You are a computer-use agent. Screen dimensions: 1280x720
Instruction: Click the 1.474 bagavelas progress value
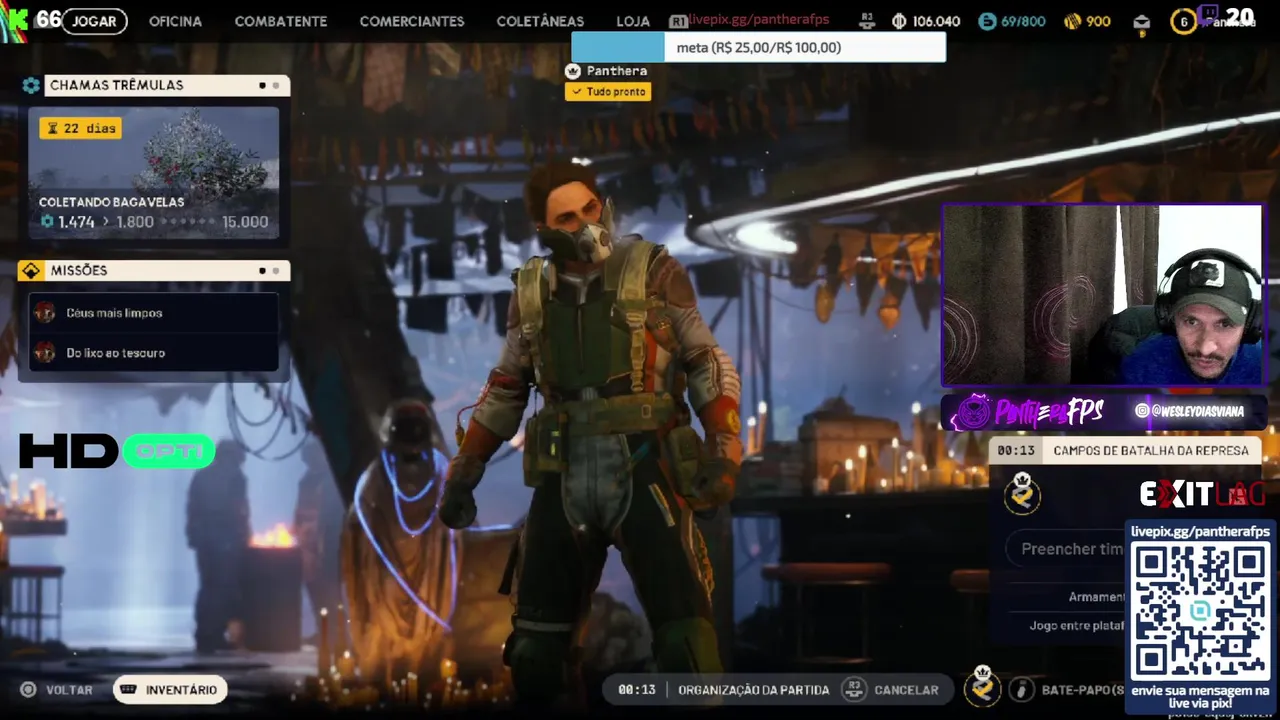point(76,222)
